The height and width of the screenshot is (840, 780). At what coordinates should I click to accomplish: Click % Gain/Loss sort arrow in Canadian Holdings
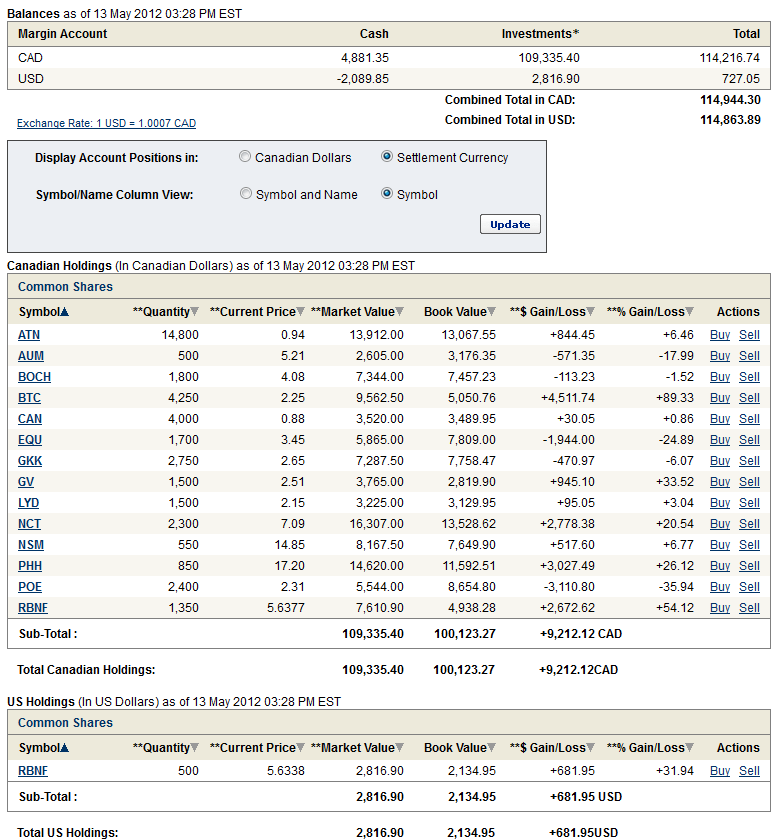[x=690, y=312]
